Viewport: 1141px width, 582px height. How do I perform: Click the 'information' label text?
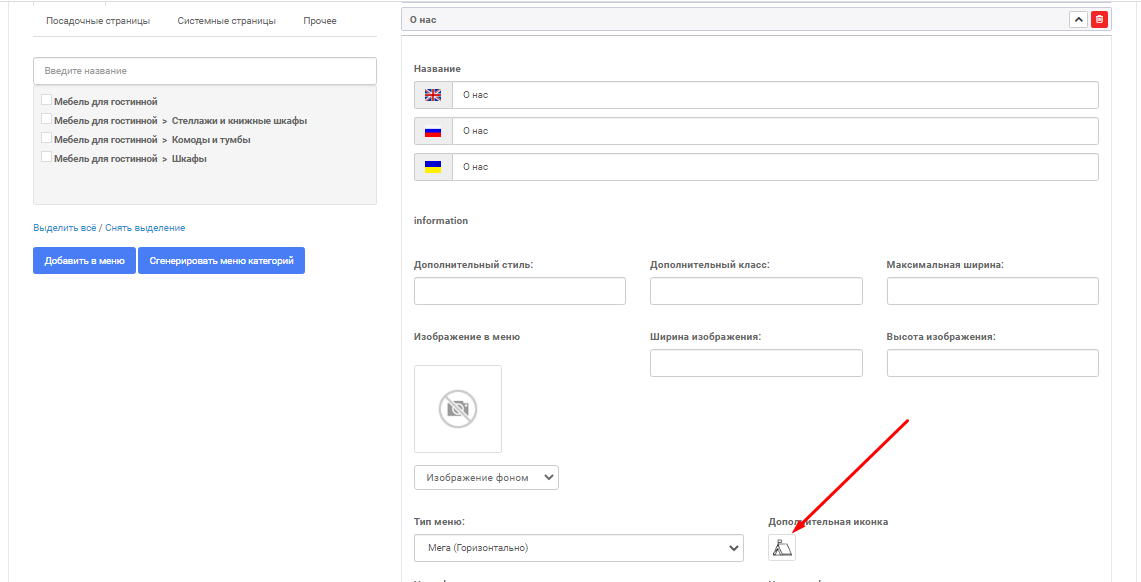click(x=441, y=220)
